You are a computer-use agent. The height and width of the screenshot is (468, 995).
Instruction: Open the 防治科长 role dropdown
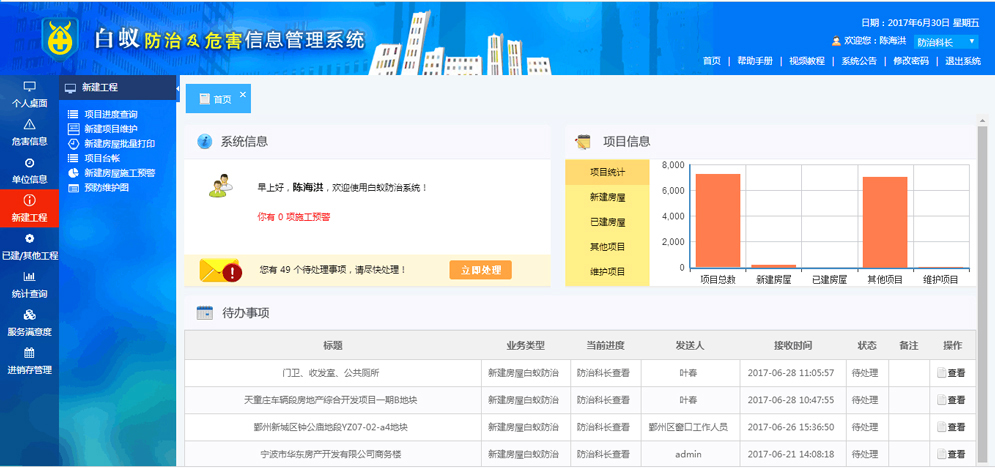pos(947,42)
